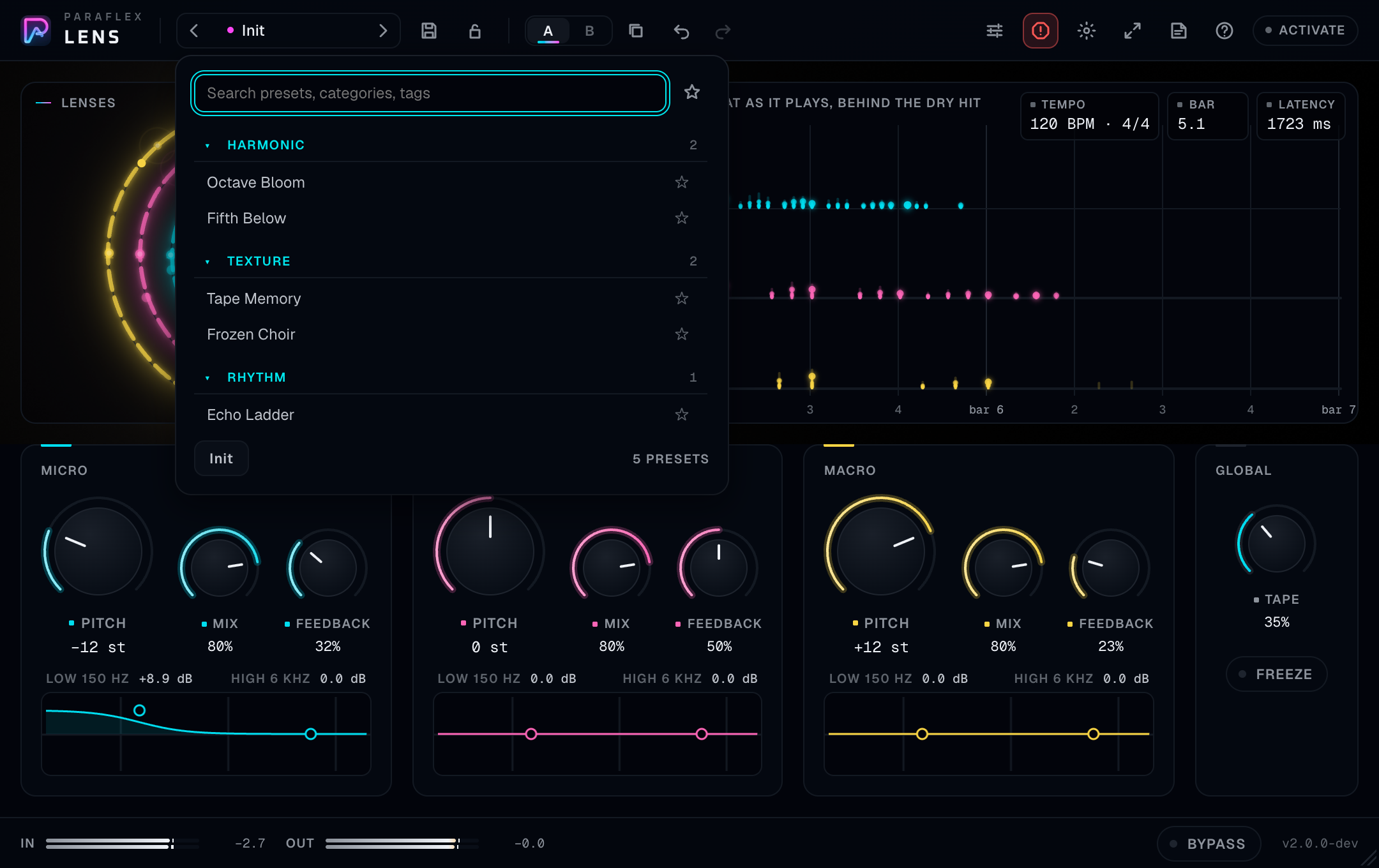Open the mixer sliders settings icon

click(x=995, y=31)
